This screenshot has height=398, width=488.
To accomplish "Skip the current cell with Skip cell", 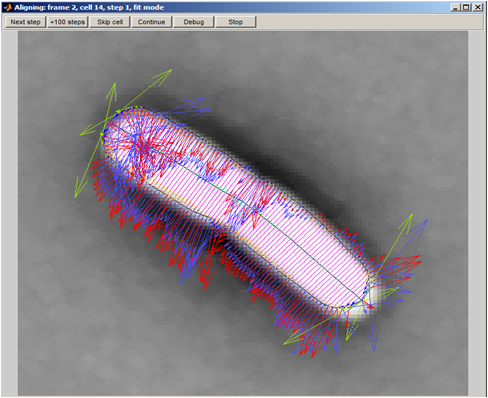I will (x=110, y=22).
